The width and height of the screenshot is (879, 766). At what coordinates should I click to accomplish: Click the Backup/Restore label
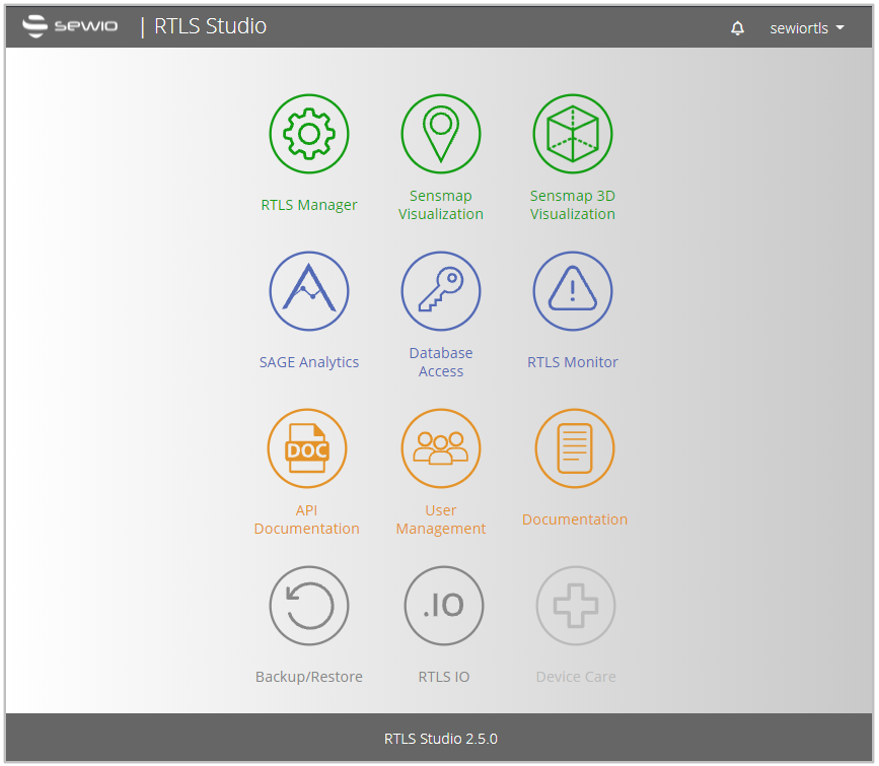click(x=309, y=677)
